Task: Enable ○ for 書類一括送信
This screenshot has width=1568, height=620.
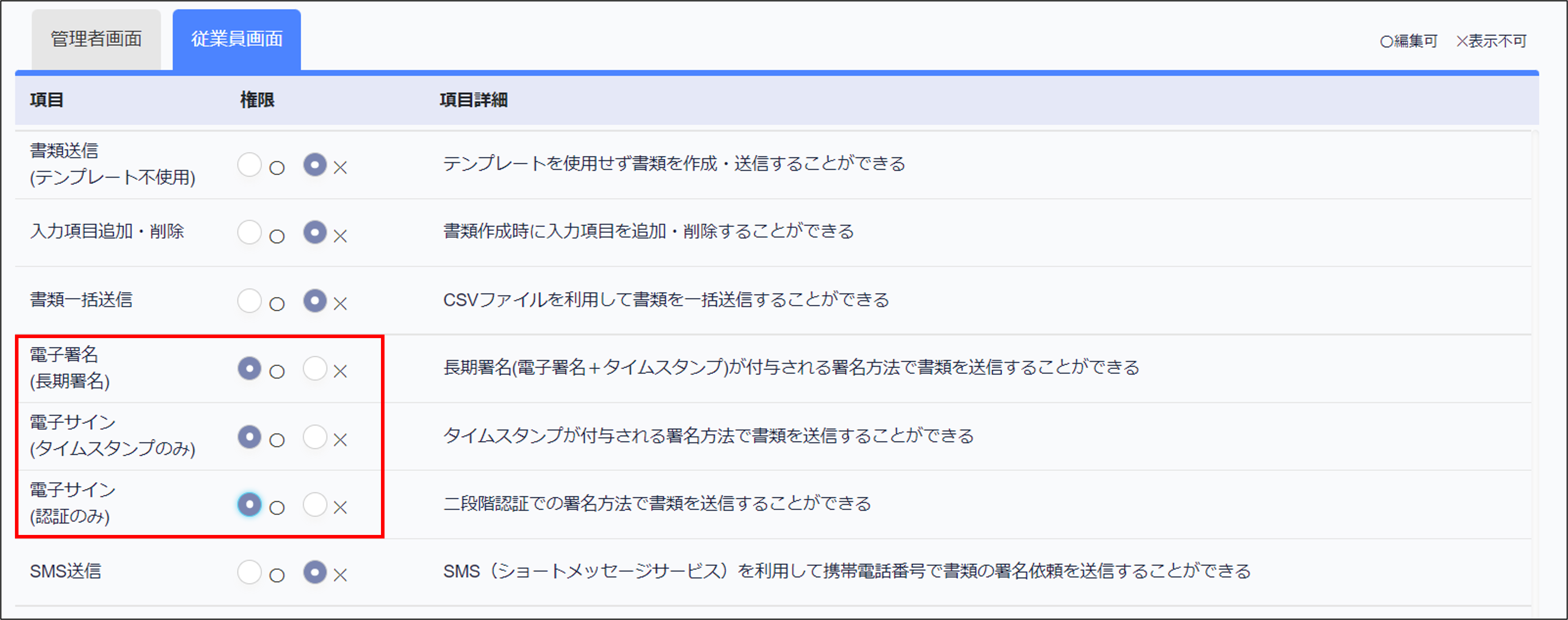Action: coord(250,301)
